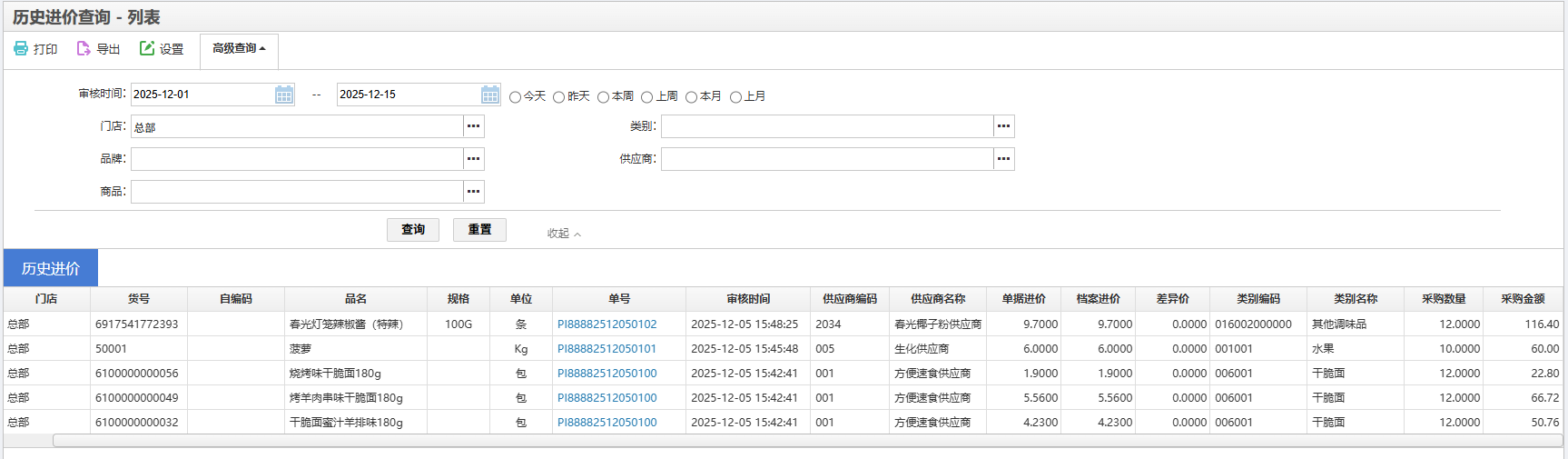Open brand selector ellipsis button
This screenshot has height=459, width=1568.
[473, 159]
